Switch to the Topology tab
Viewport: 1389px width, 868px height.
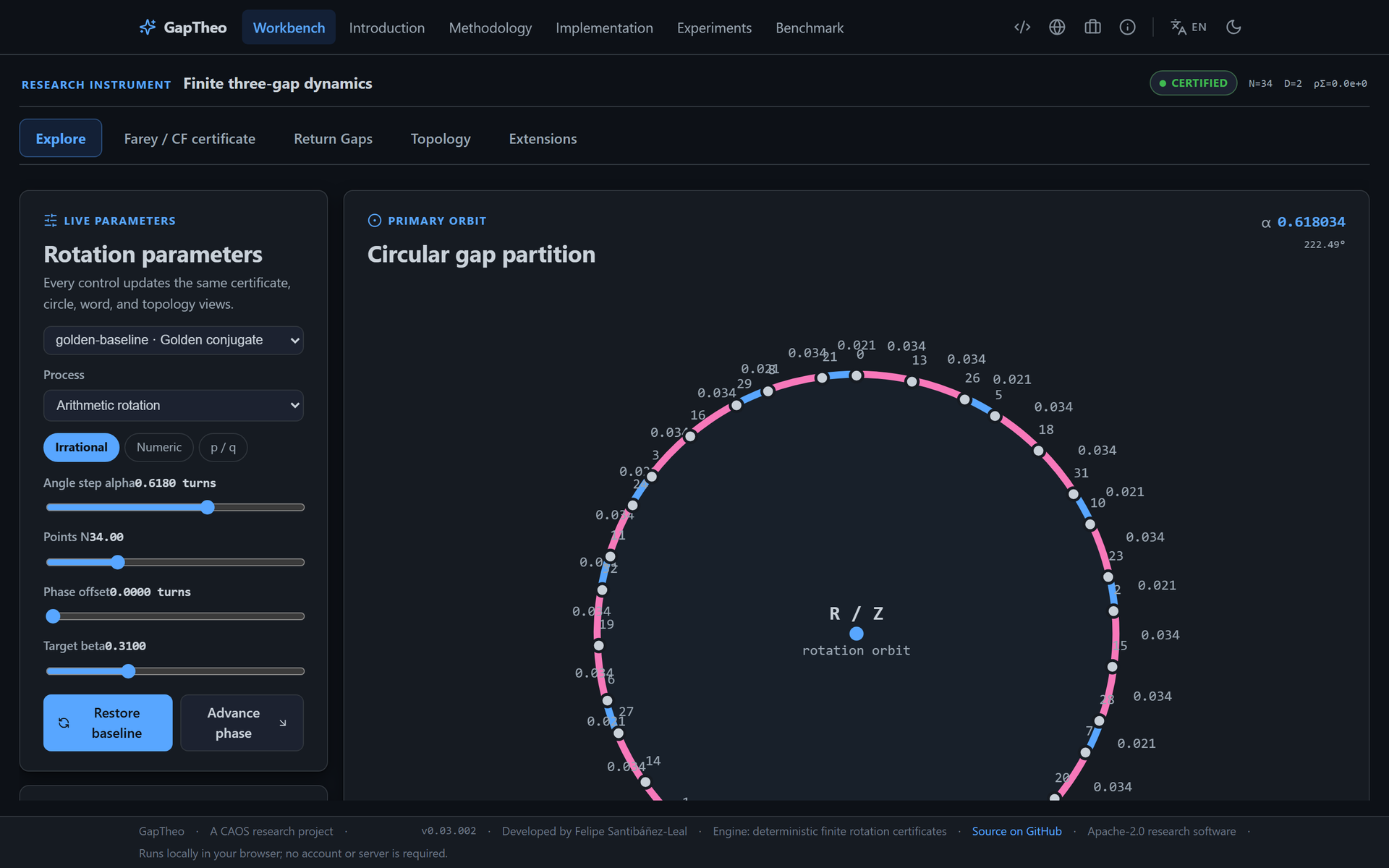pos(441,138)
